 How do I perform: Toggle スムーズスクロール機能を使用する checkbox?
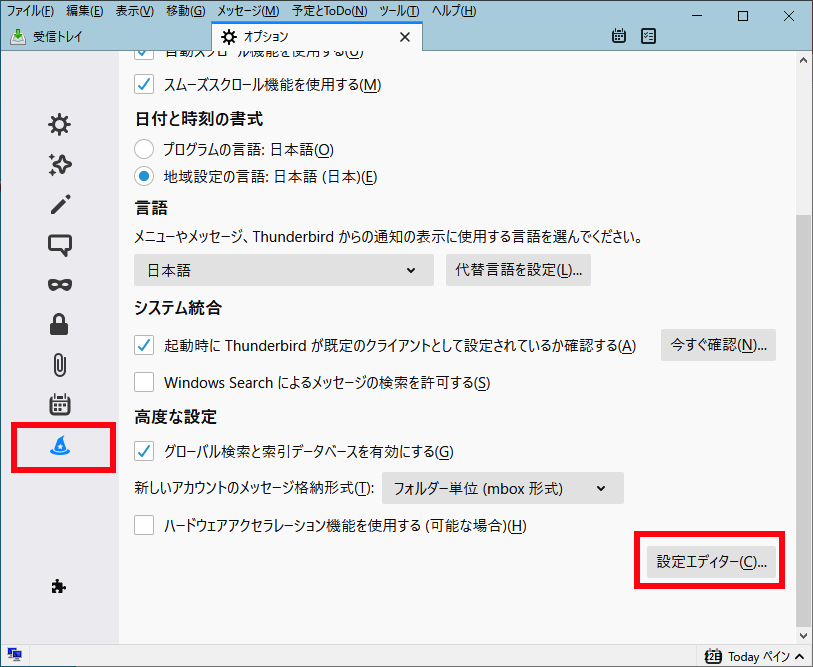(x=144, y=84)
